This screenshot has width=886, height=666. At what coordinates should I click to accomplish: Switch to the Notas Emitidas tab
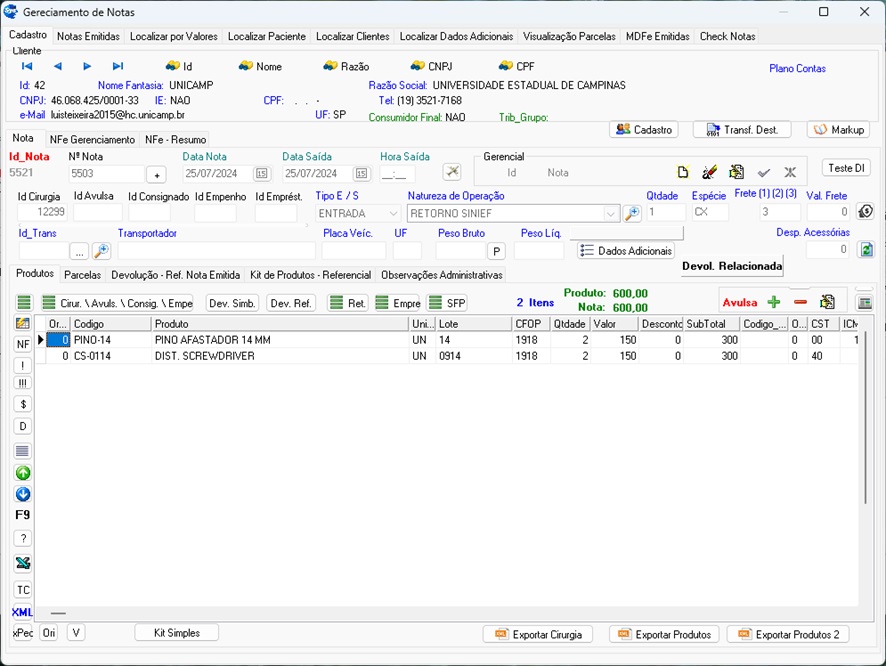88,36
